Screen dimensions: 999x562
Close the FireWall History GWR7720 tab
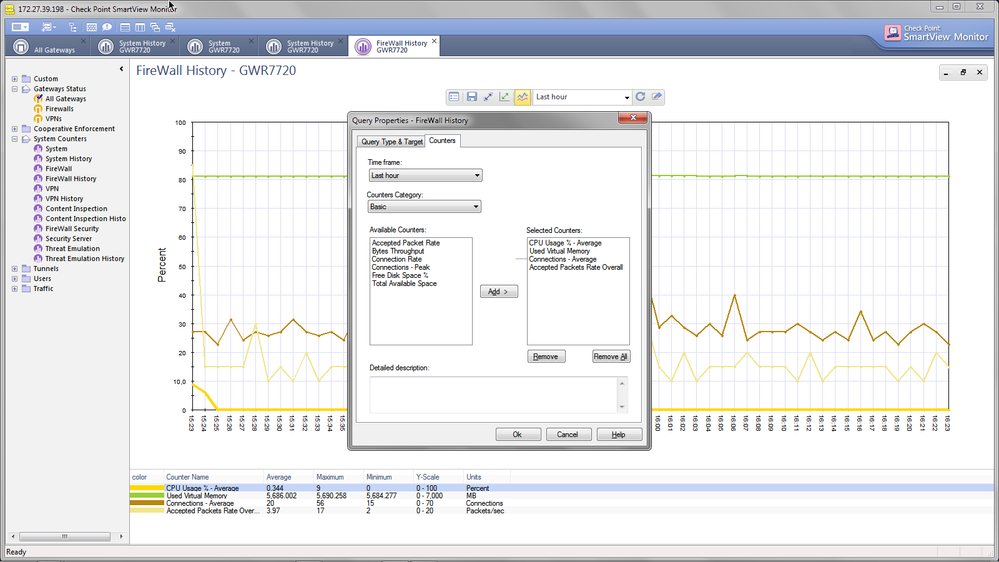click(435, 41)
